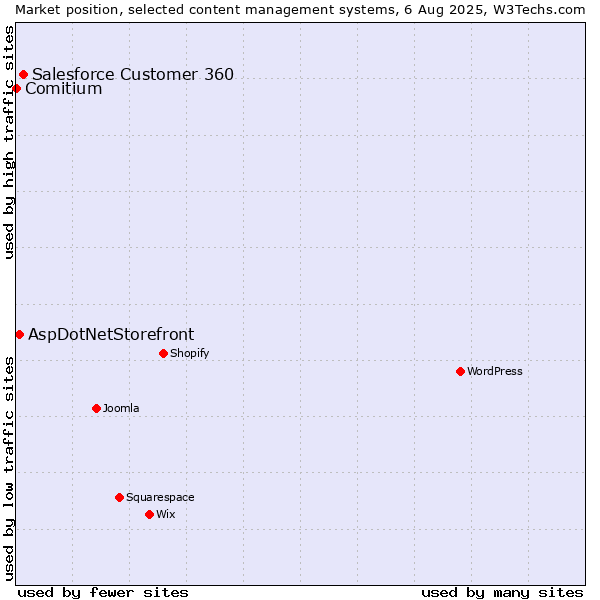Click the 'used by fewer sites' axis label
The width and height of the screenshot is (600, 600).
(103, 593)
